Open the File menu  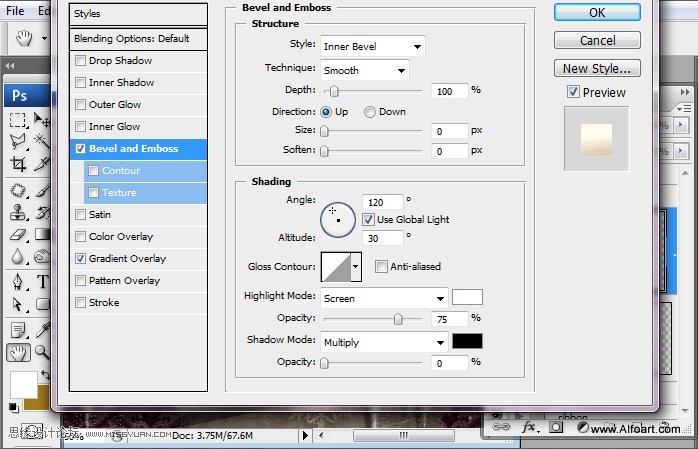pos(14,11)
